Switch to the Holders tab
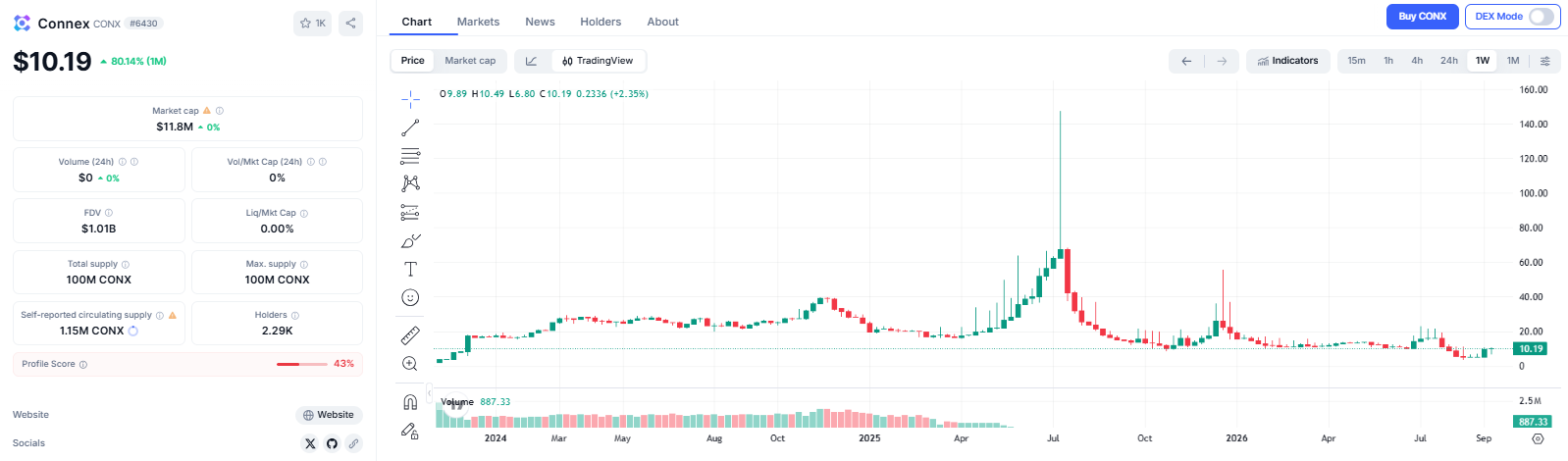The image size is (1568, 461). pyautogui.click(x=601, y=22)
